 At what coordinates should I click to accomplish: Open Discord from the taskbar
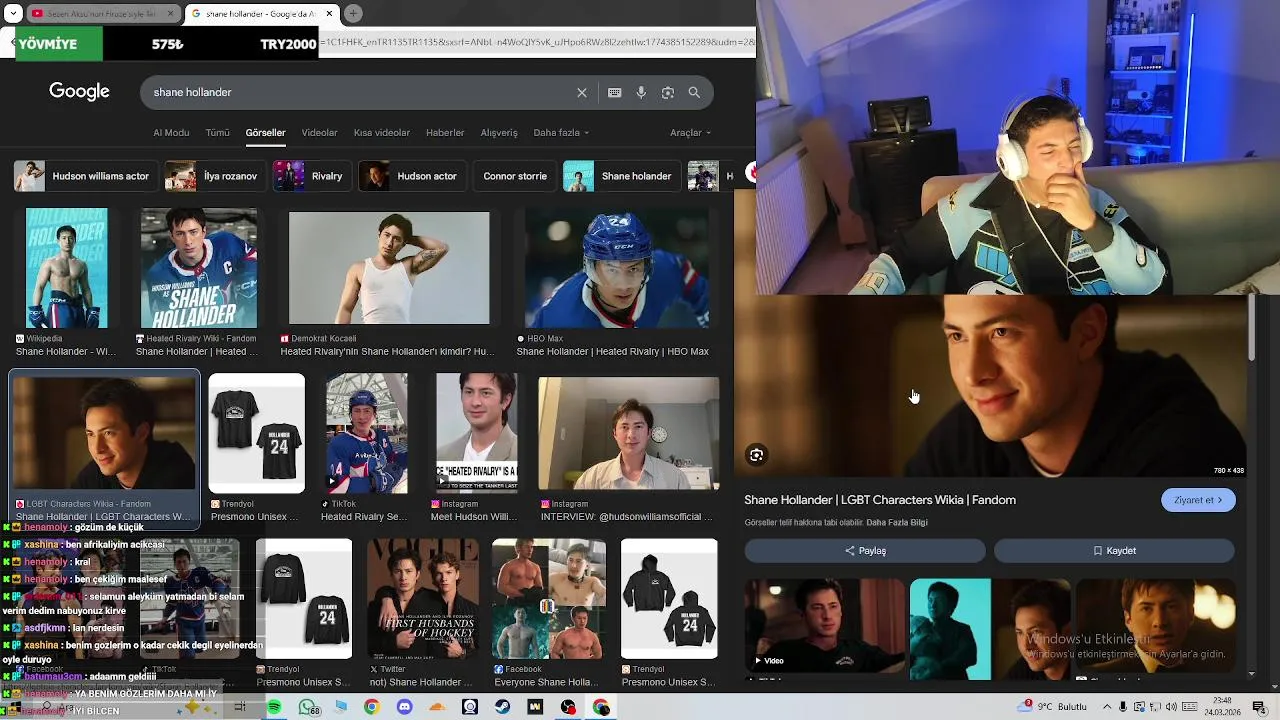pyautogui.click(x=404, y=707)
